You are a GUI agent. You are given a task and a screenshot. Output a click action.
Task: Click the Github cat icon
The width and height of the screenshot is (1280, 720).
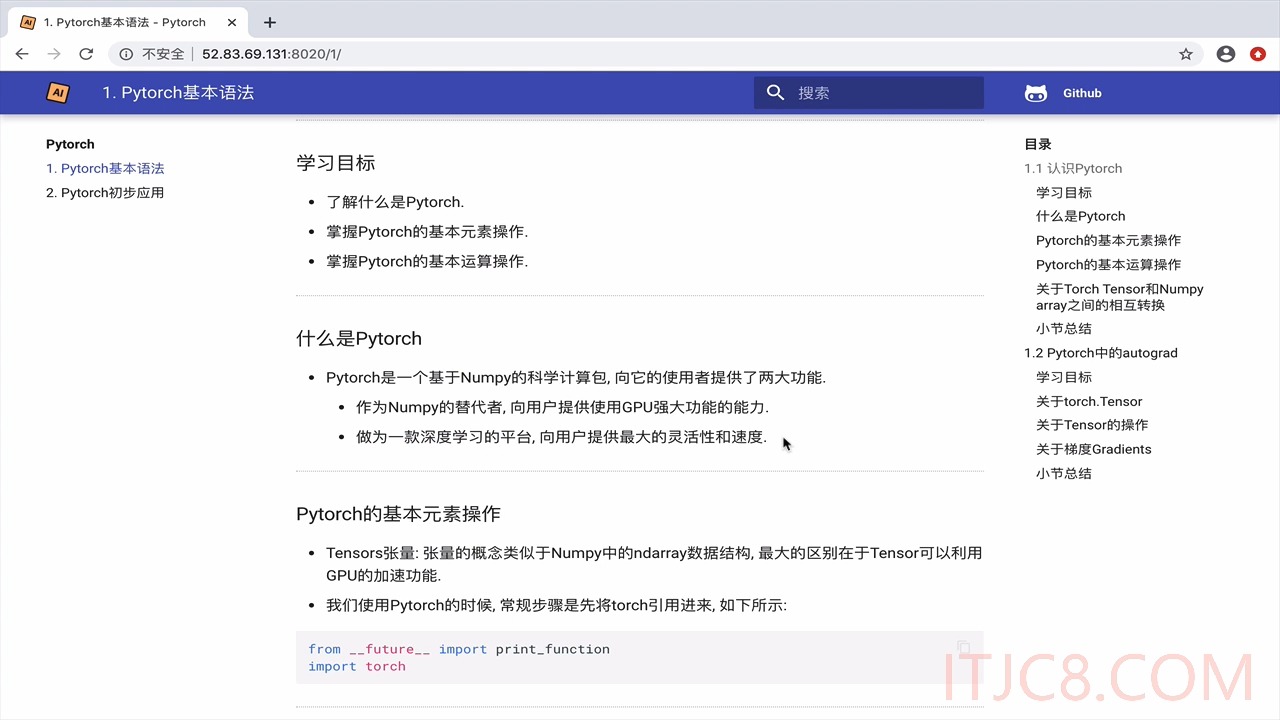pos(1036,93)
